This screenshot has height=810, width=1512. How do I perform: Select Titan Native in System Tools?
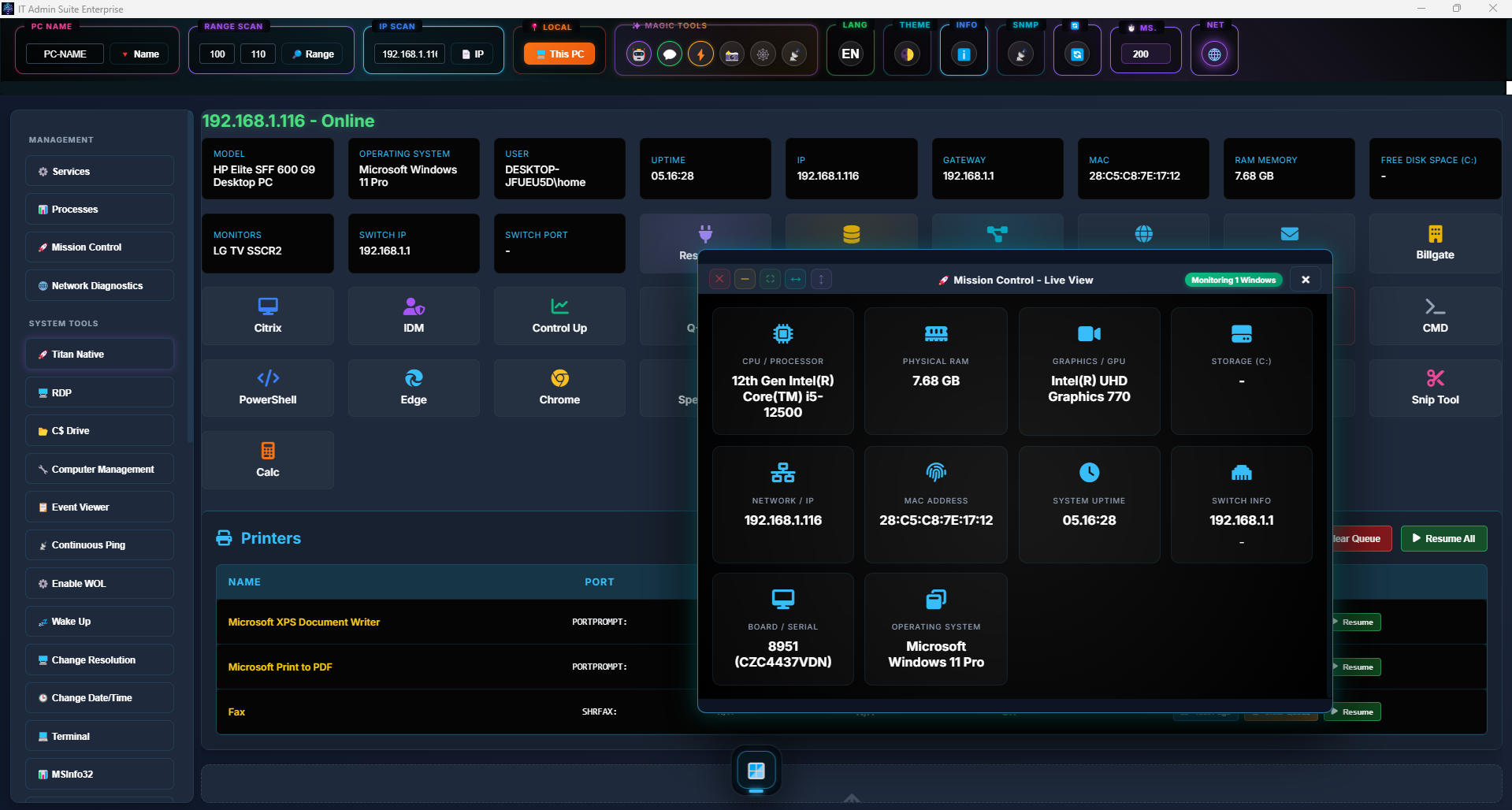(x=99, y=354)
